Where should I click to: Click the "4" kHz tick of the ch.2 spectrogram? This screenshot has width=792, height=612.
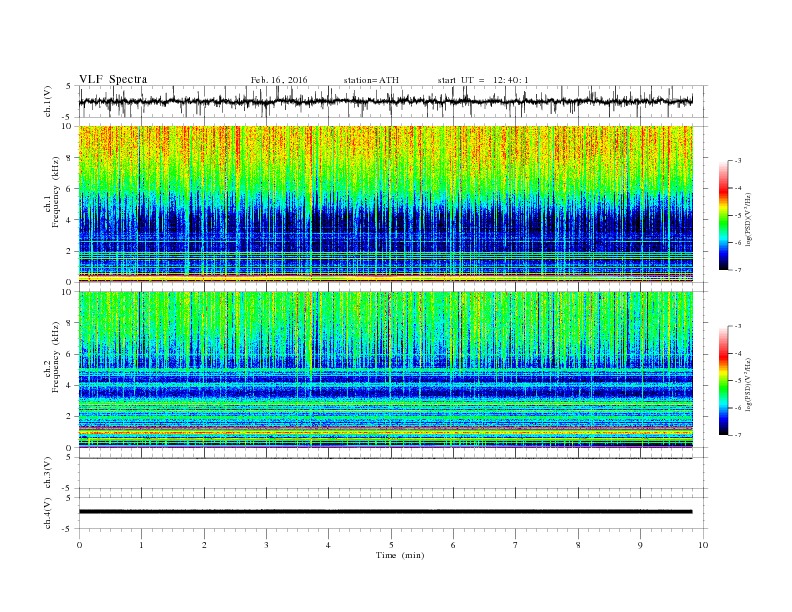[70, 386]
